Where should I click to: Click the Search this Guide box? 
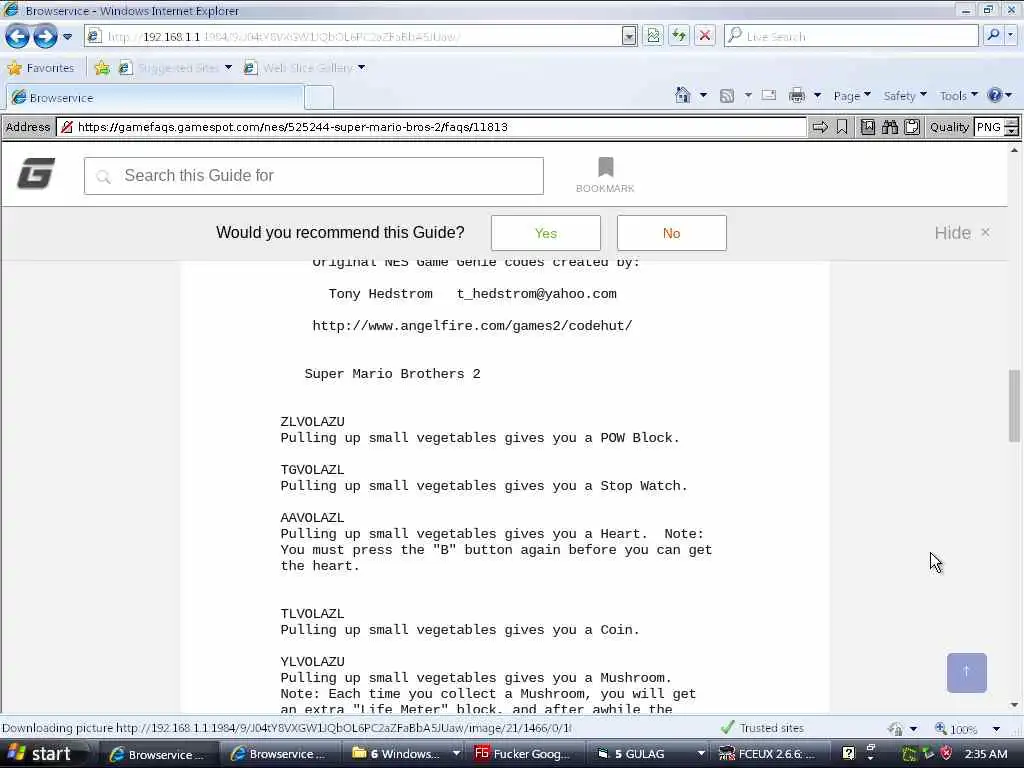[313, 176]
